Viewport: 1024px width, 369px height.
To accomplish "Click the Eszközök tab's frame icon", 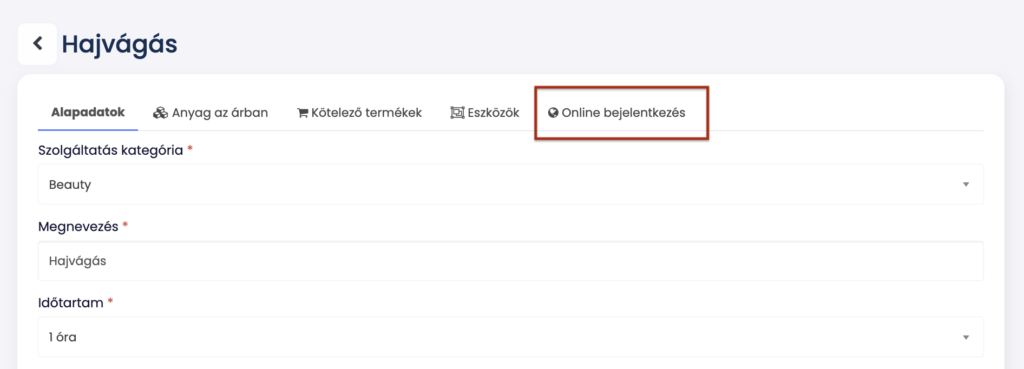I will pos(457,113).
